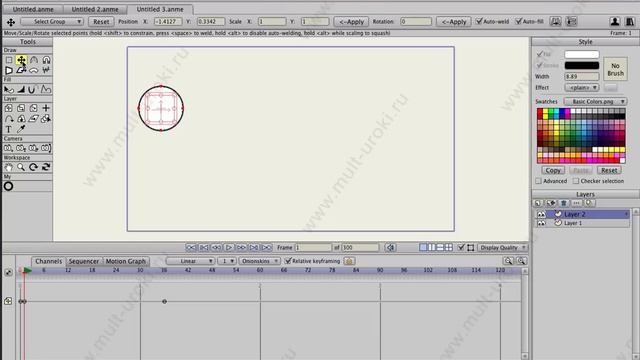The width and height of the screenshot is (640, 360).
Task: Open the Linear interpolation dropdown
Action: [x=190, y=261]
